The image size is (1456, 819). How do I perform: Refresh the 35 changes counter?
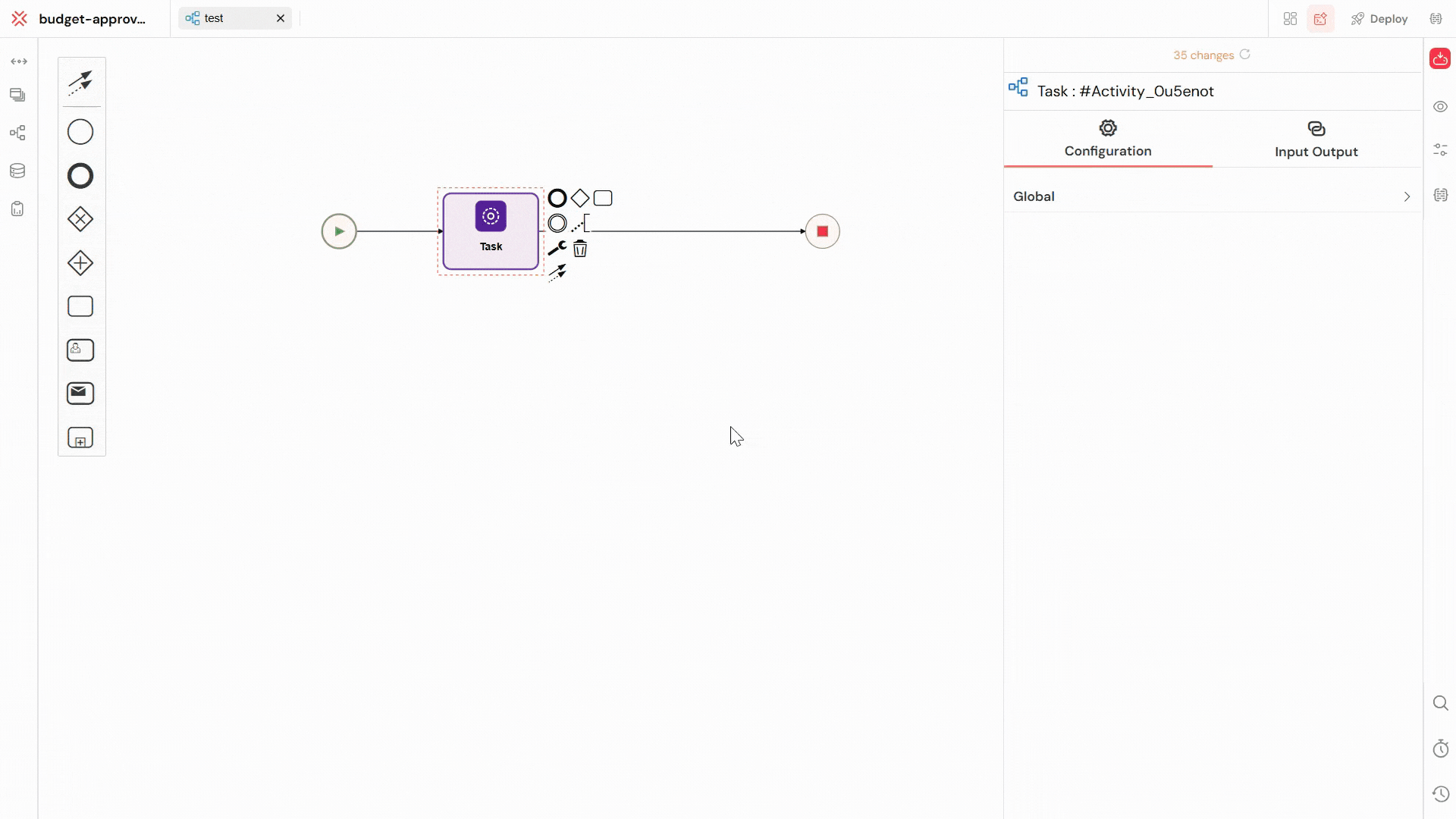click(1244, 55)
